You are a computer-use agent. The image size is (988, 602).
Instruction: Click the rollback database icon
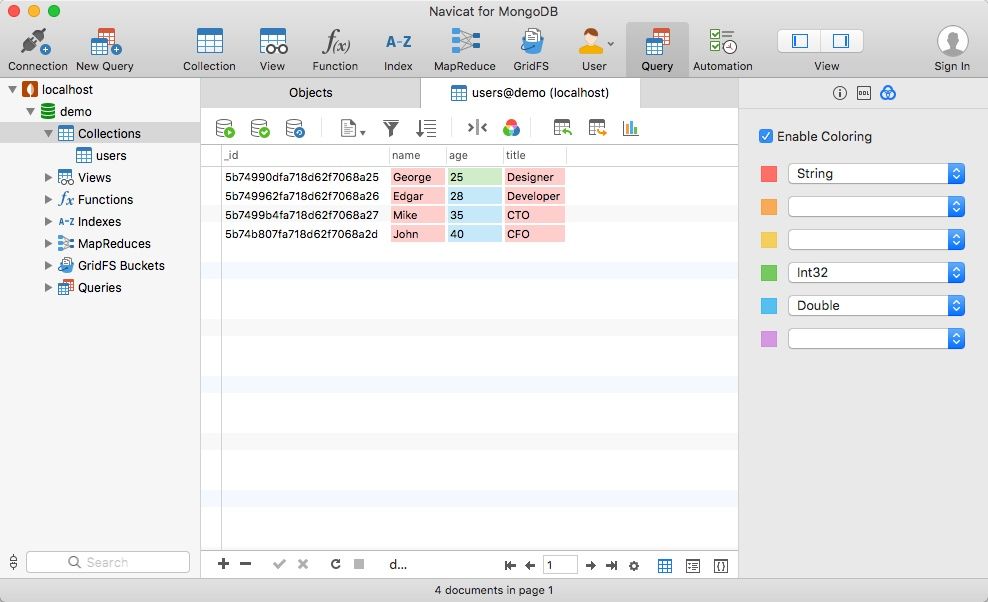[295, 128]
